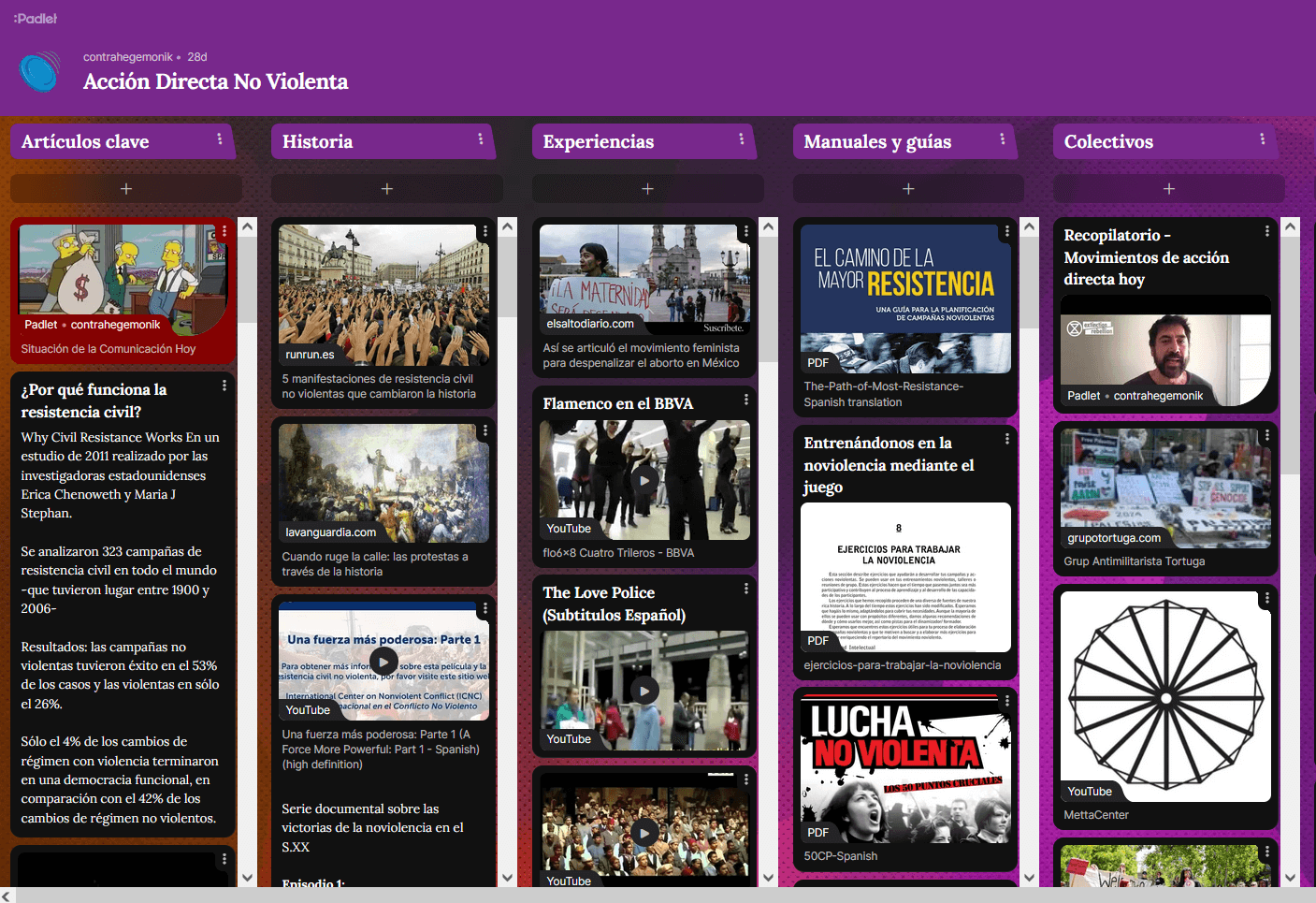The width and height of the screenshot is (1316, 903).
Task: Open Colectivos column options menu
Action: coord(1263,139)
